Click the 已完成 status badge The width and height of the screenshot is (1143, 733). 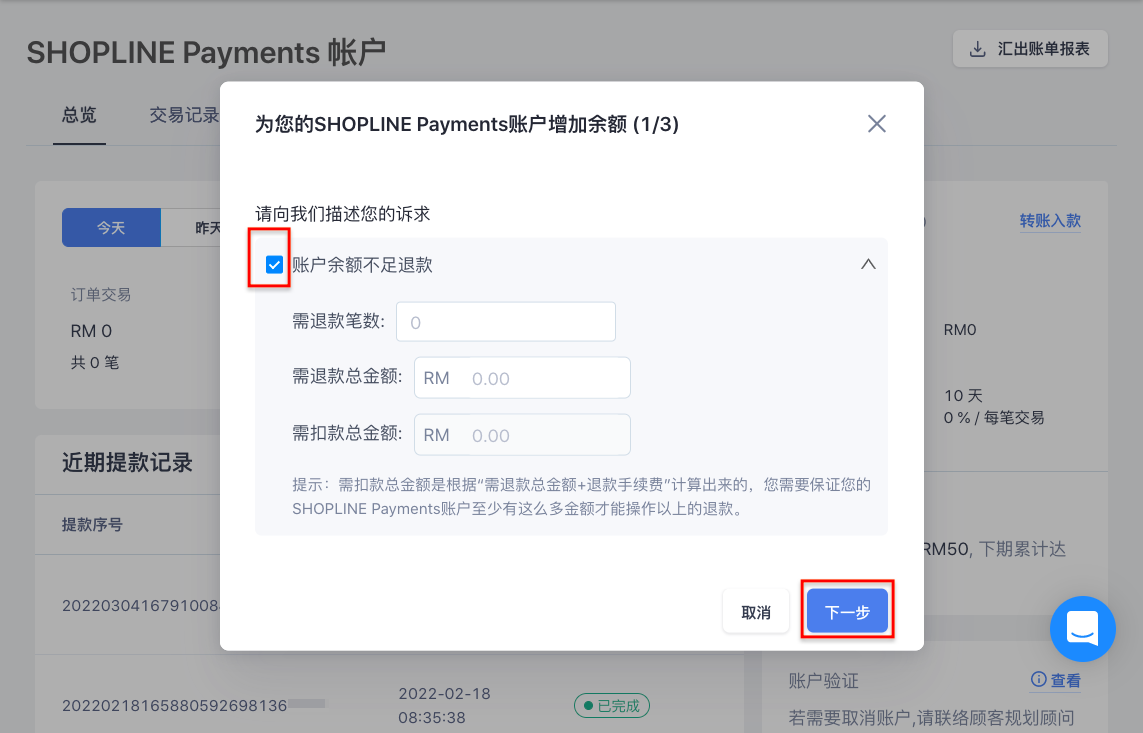pos(612,705)
